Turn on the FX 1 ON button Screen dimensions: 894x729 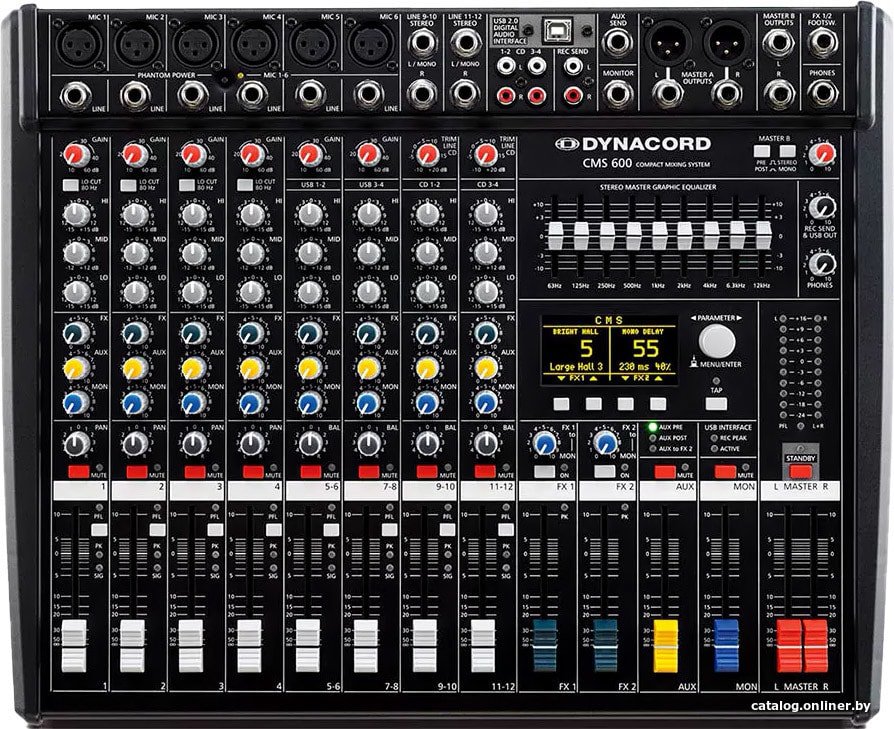[544, 472]
